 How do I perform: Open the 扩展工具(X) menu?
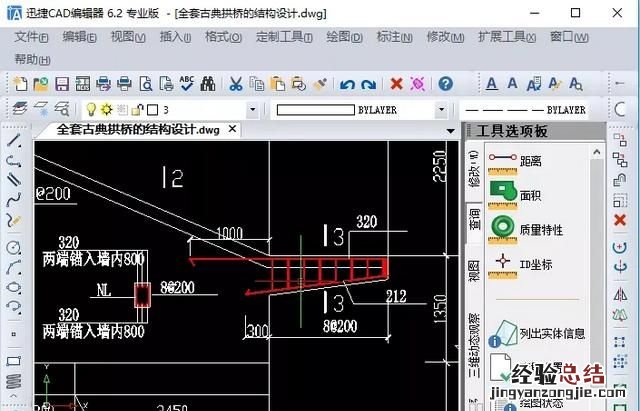coord(507,37)
